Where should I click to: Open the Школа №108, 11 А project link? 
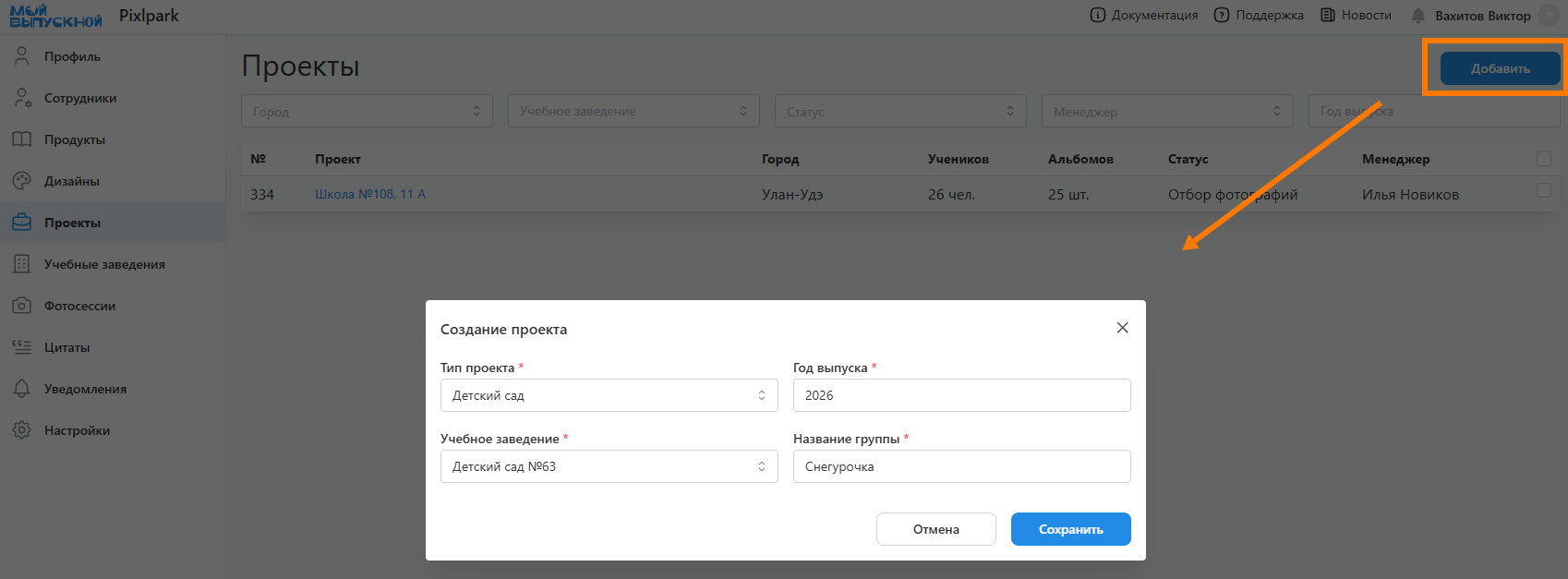point(370,194)
